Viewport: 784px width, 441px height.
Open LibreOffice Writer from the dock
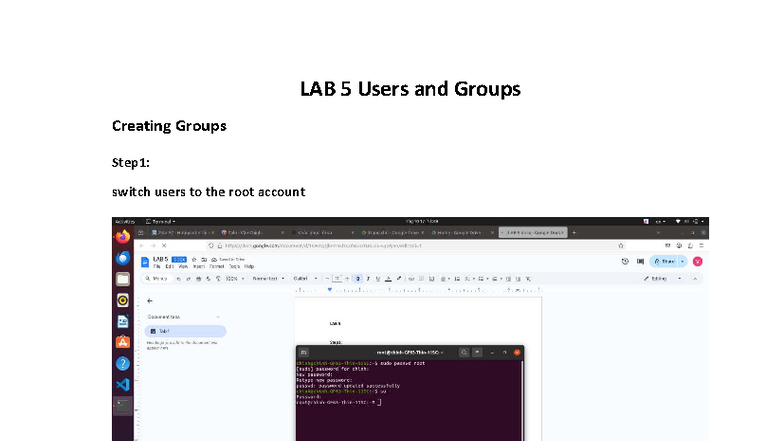click(x=122, y=321)
